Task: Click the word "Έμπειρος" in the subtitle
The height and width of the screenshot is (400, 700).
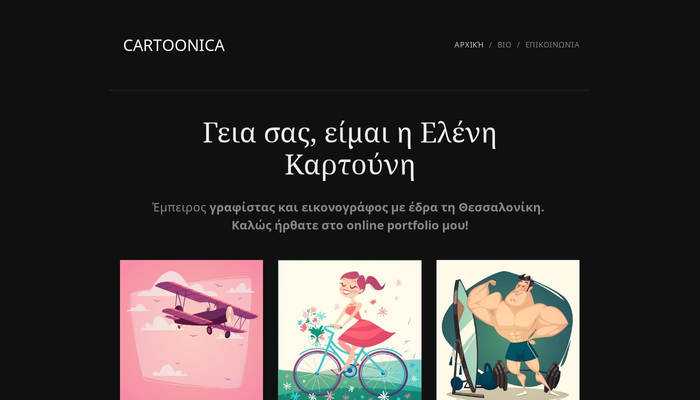Action: [179, 208]
